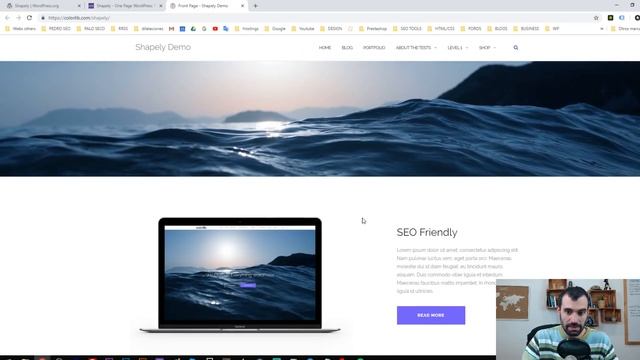Click the browser back arrow

(x=7, y=18)
